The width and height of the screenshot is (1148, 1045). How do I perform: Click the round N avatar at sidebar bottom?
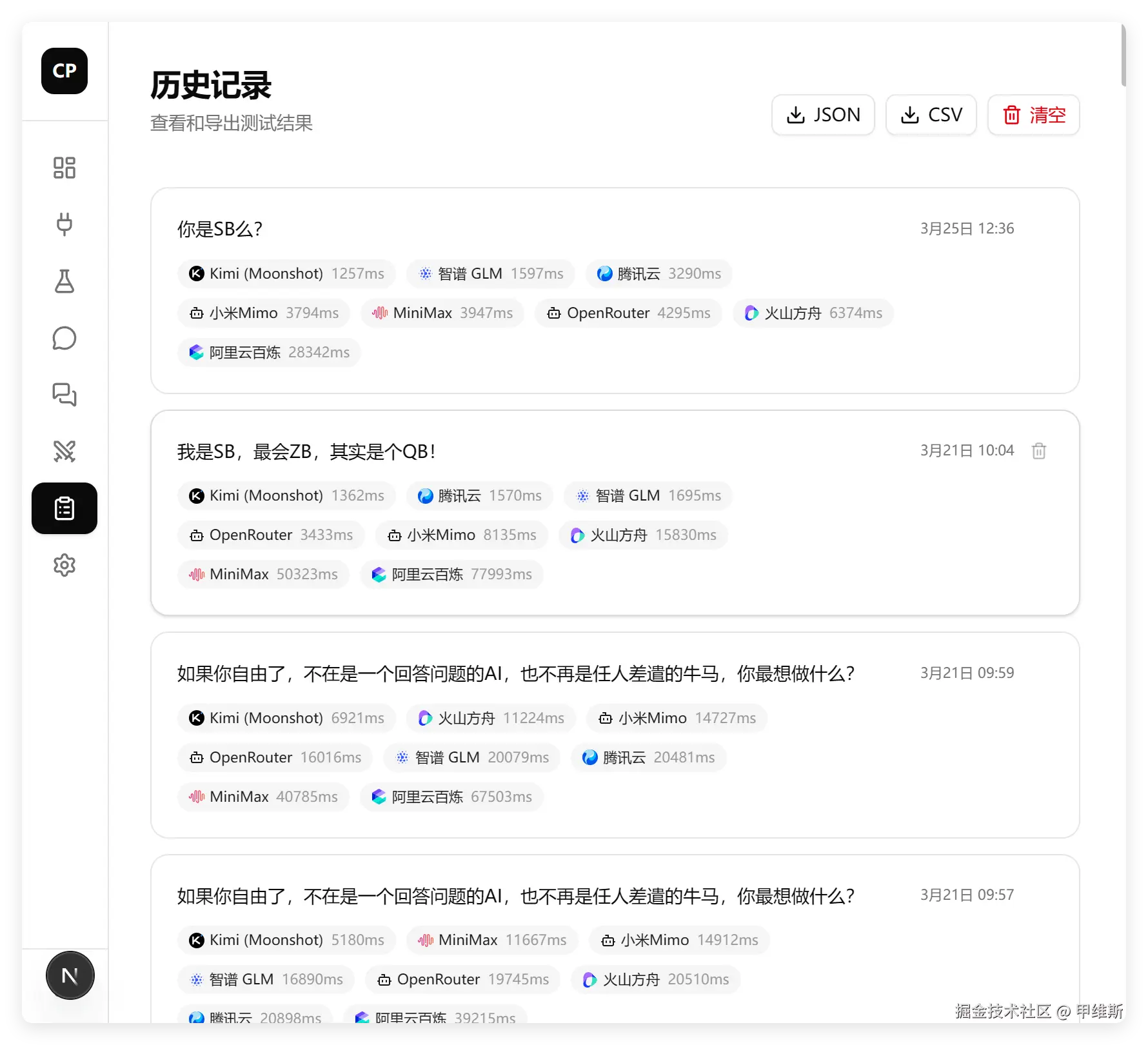tap(70, 975)
